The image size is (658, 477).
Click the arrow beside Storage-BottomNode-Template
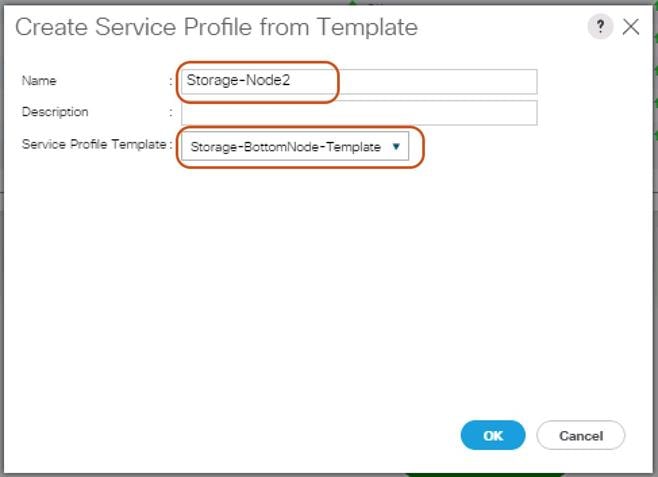[x=396, y=146]
